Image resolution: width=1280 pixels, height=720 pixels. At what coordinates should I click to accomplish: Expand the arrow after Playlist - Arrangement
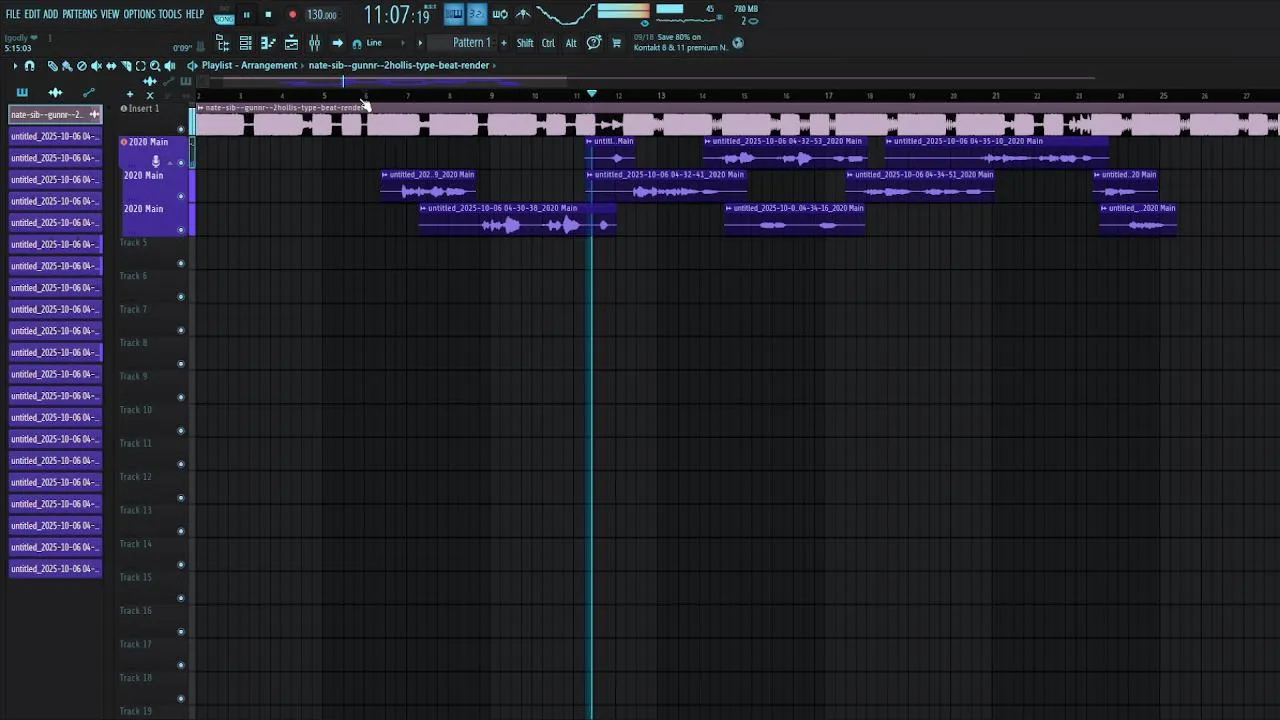(302, 65)
